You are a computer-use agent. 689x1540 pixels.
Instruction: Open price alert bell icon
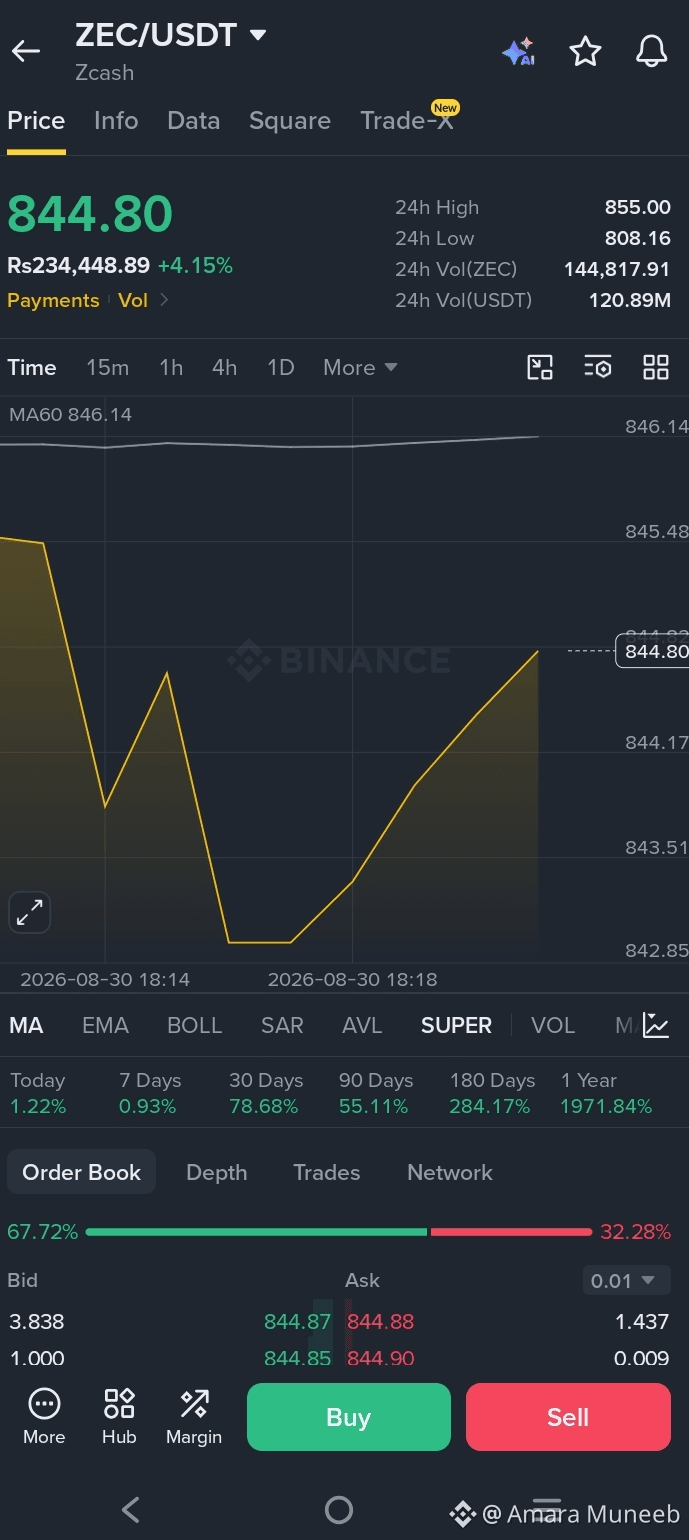[651, 52]
